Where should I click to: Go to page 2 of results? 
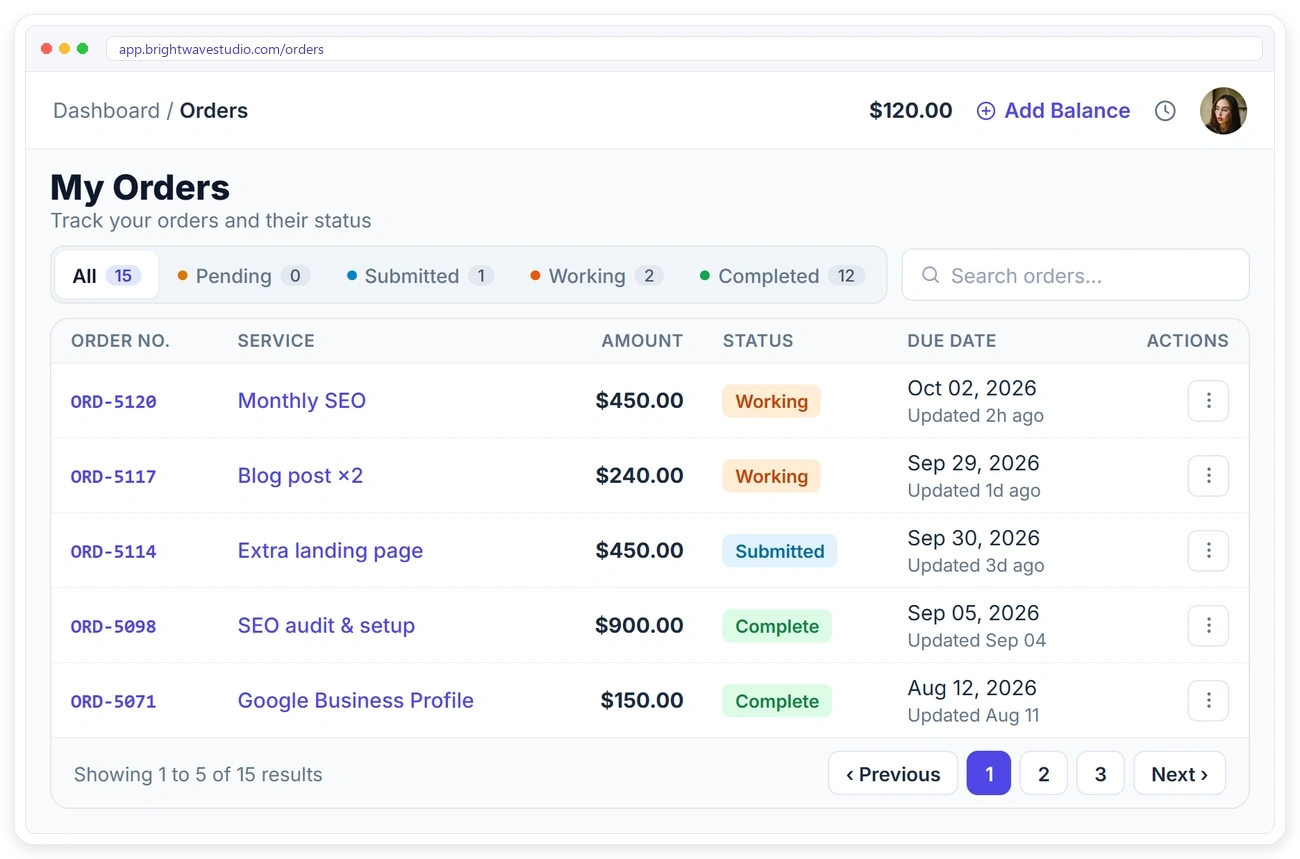1044,774
